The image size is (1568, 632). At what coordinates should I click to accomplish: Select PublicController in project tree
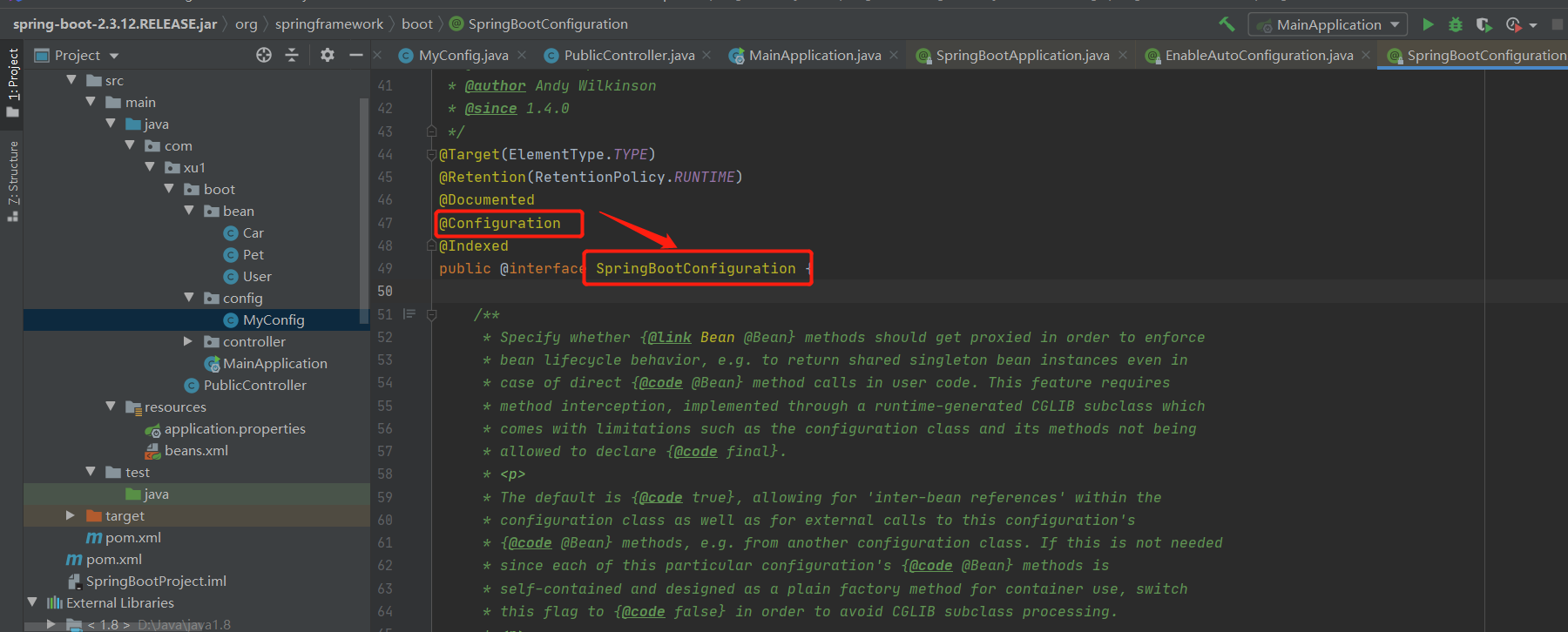246,385
